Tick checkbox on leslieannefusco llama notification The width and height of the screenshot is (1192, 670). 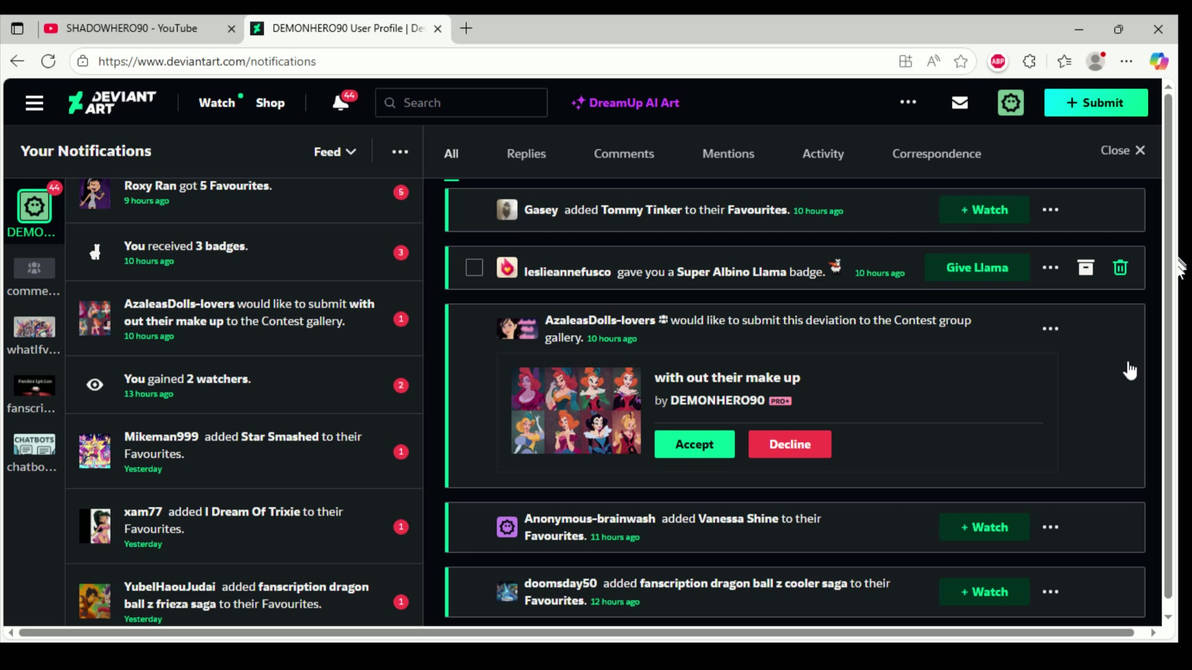click(474, 268)
